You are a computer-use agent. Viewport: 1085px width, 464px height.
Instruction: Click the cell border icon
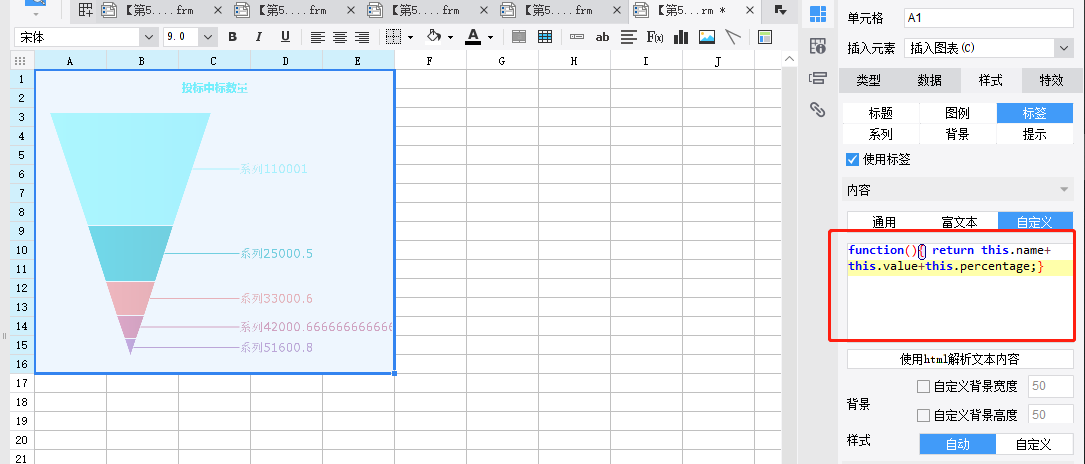click(393, 37)
